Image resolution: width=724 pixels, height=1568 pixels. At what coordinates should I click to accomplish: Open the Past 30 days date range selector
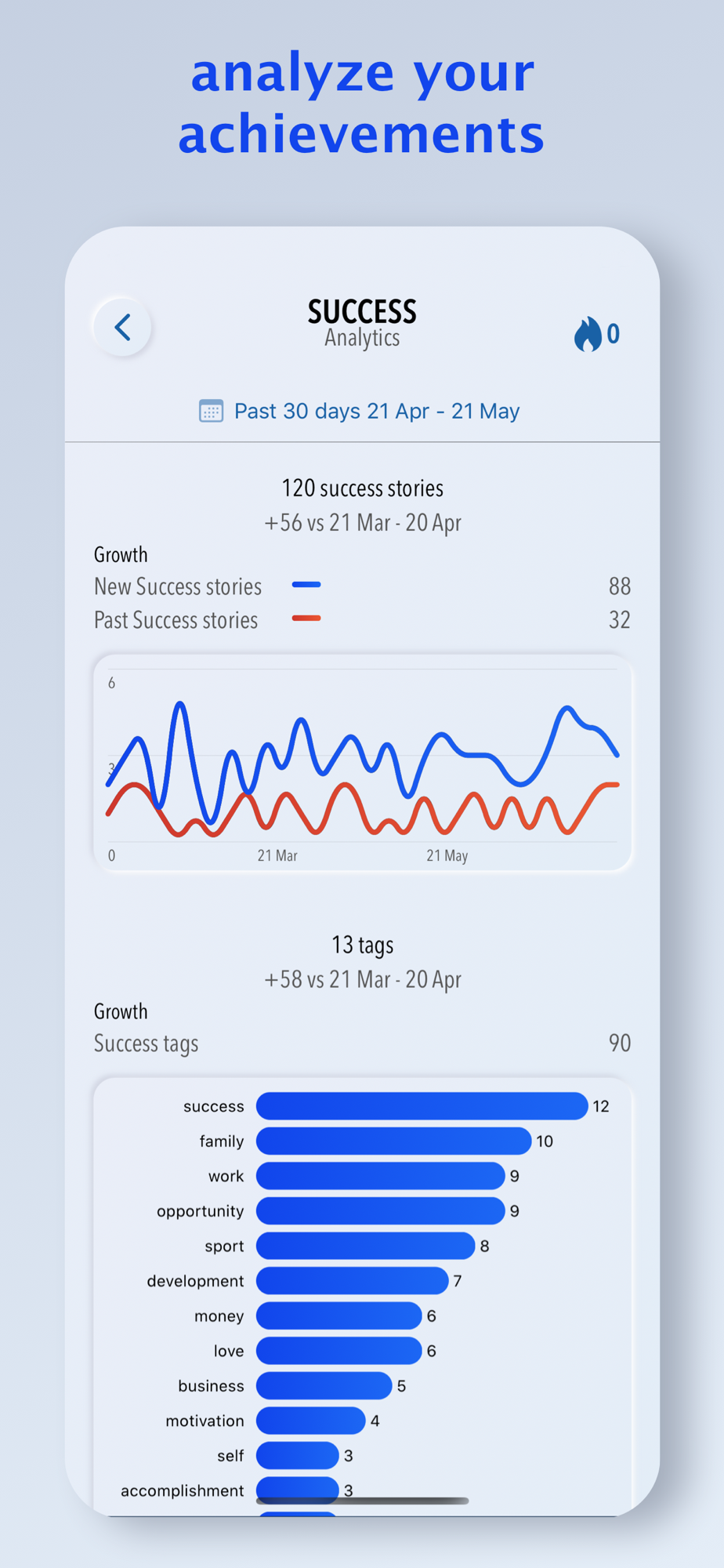[360, 411]
